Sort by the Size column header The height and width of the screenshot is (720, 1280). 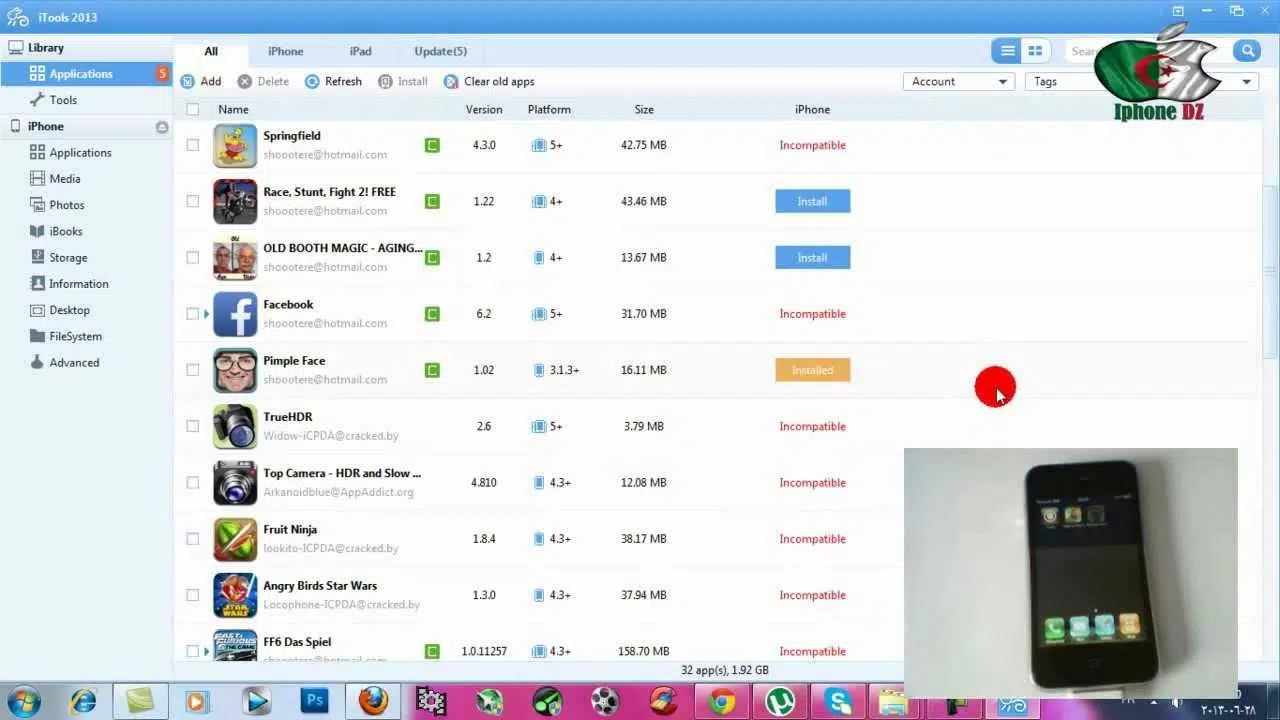coord(644,110)
